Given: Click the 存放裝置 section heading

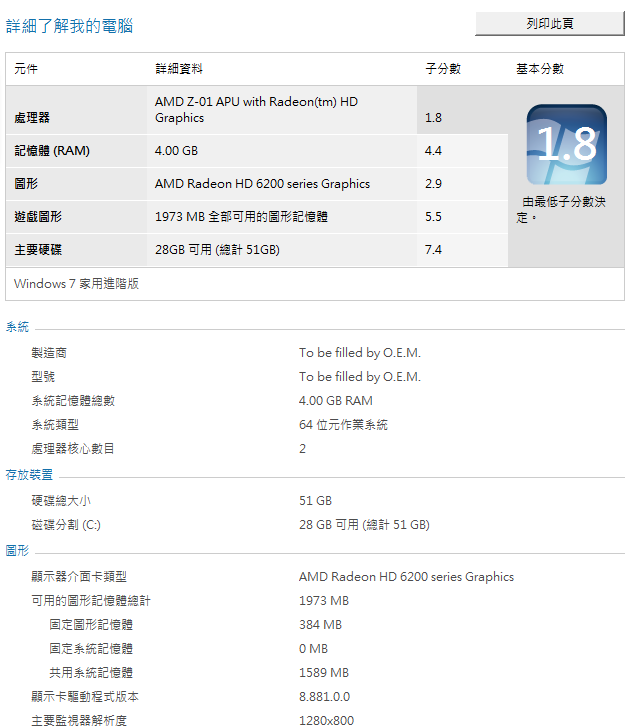Looking at the screenshot, I should tap(29, 474).
